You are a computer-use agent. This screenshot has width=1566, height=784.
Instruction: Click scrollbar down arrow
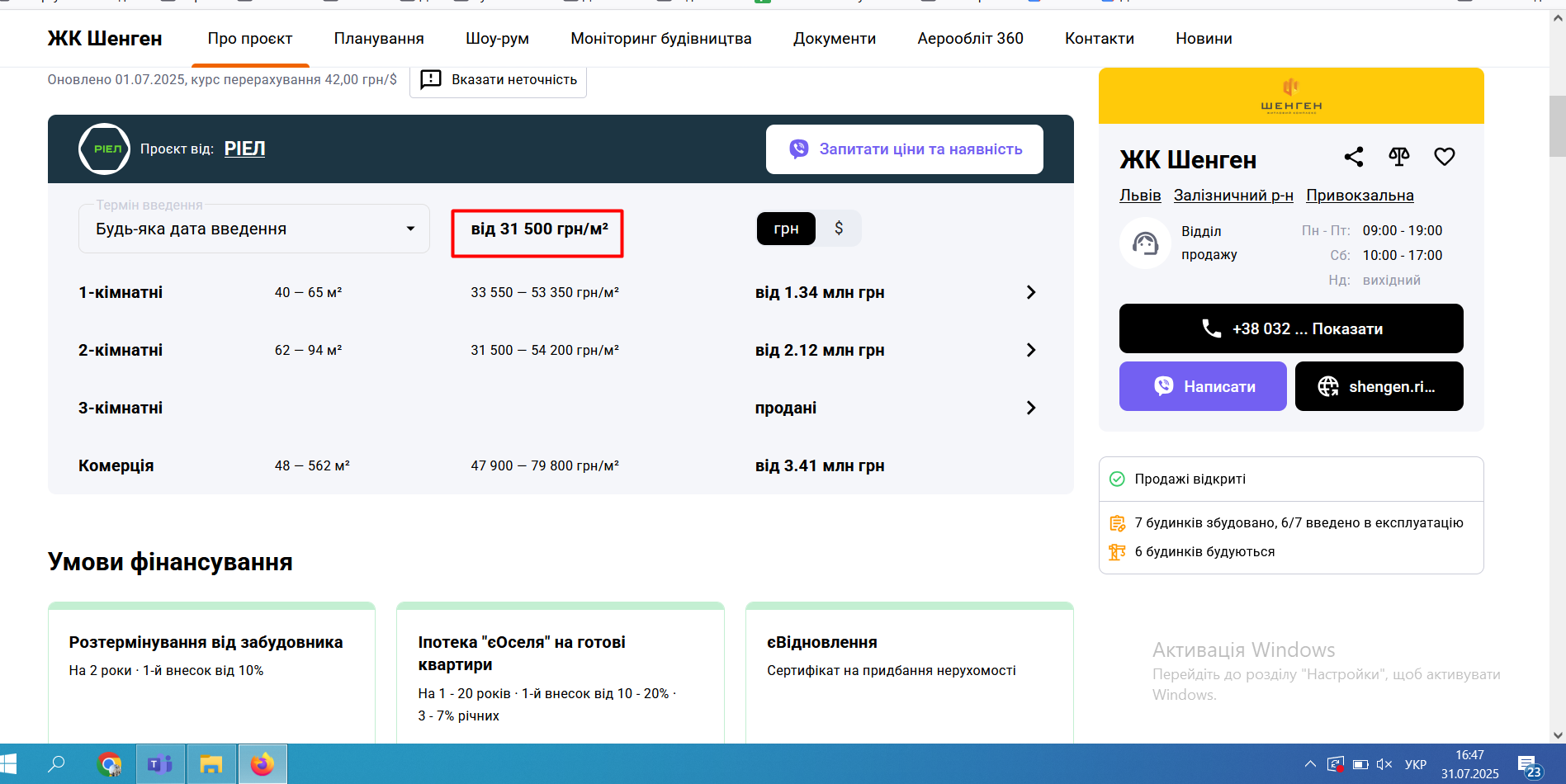[x=1558, y=734]
